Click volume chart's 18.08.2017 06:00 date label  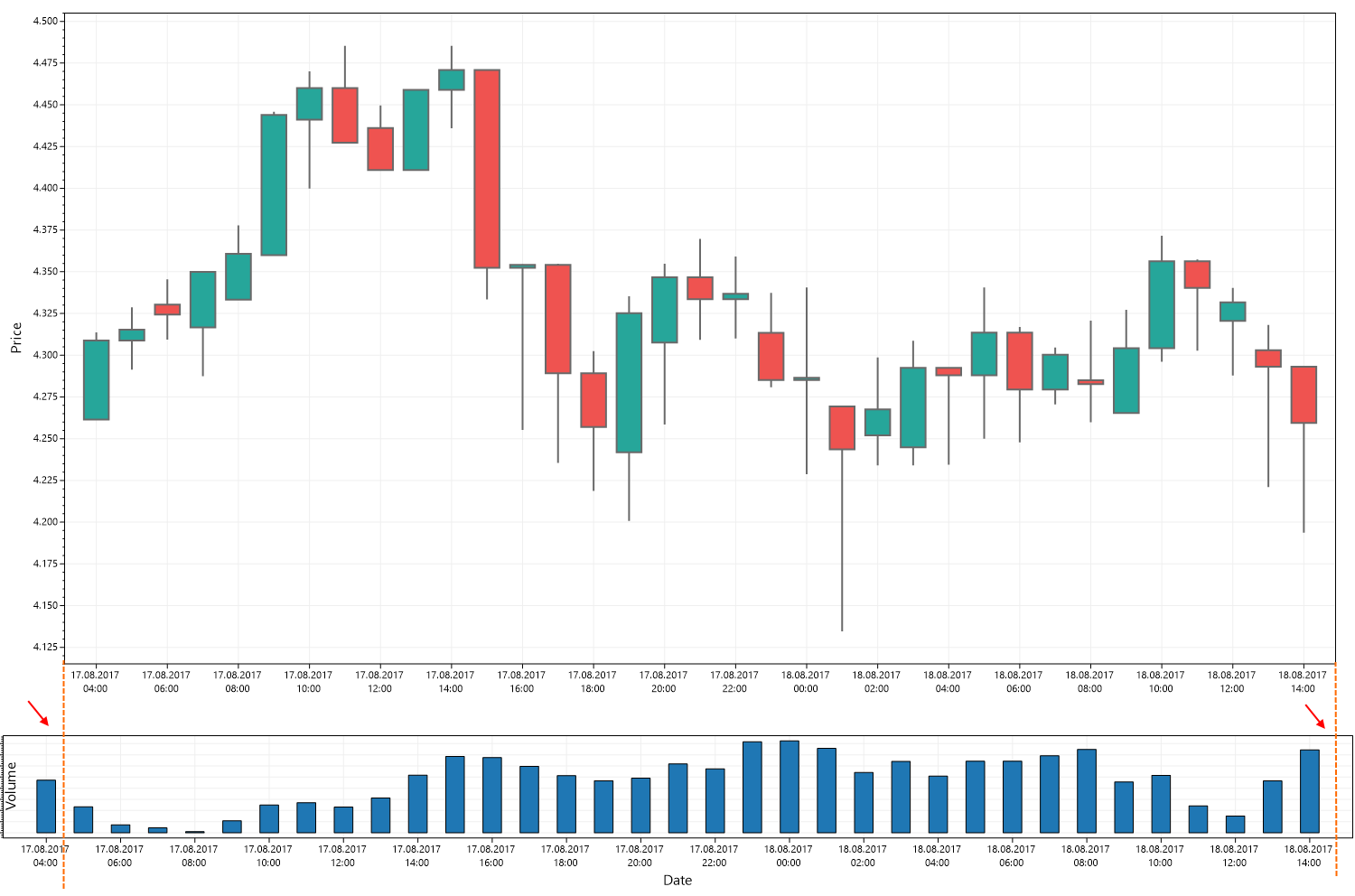1011,856
